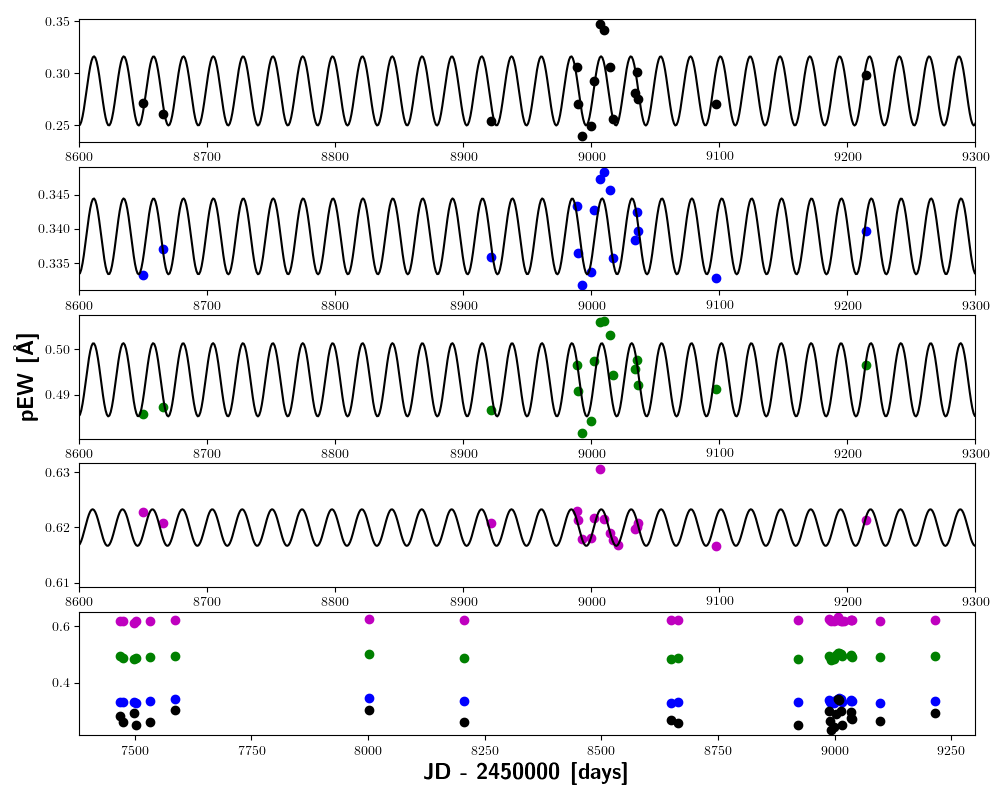Select the 8800 tick label under the green-points panel

tap(335, 454)
